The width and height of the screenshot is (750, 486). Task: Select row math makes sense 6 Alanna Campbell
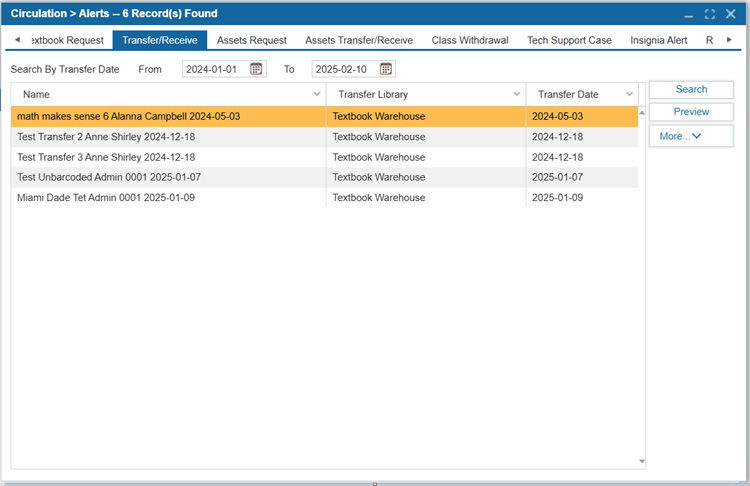click(324, 117)
